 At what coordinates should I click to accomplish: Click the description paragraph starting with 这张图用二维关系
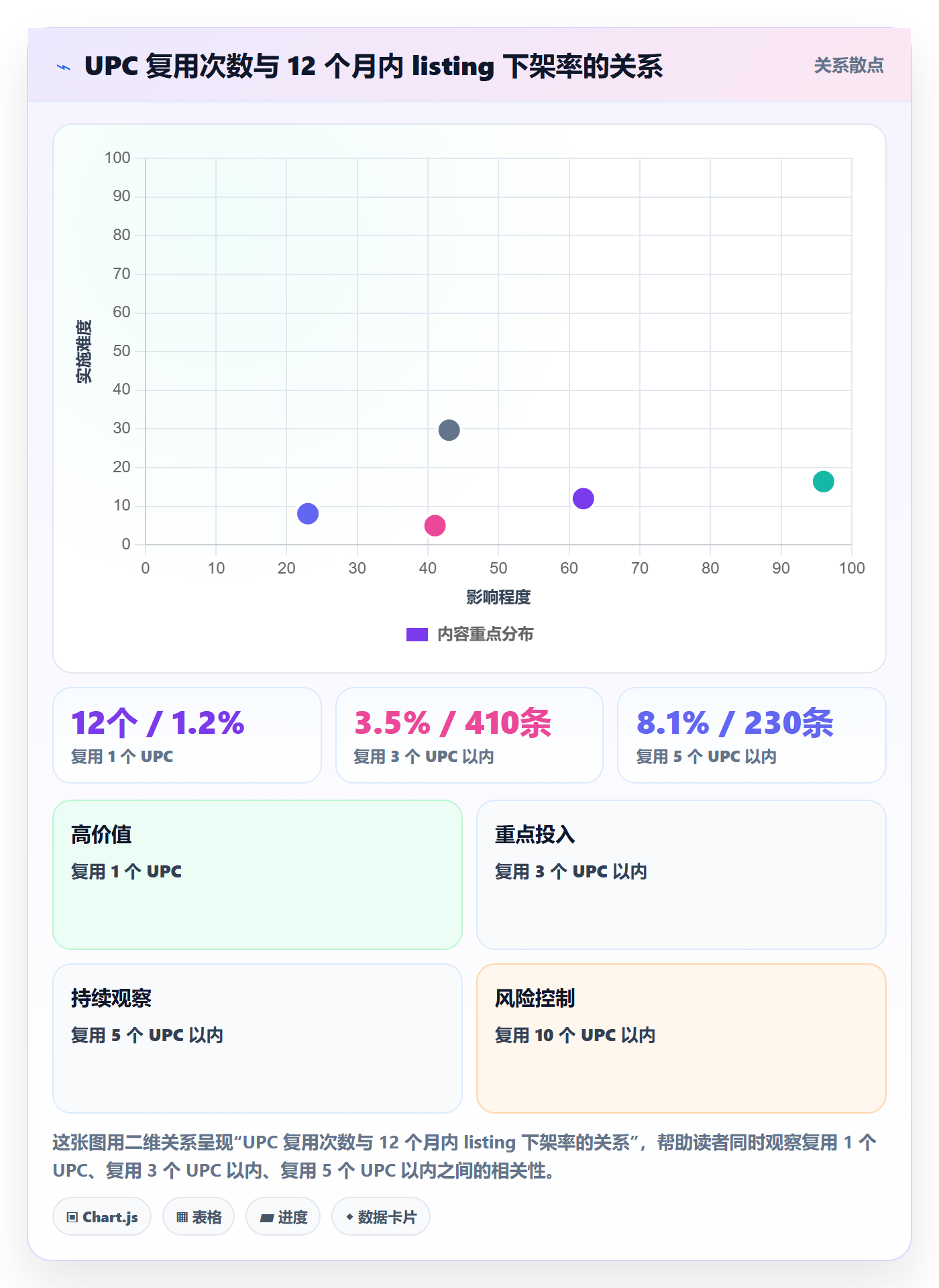pyautogui.click(x=464, y=1157)
